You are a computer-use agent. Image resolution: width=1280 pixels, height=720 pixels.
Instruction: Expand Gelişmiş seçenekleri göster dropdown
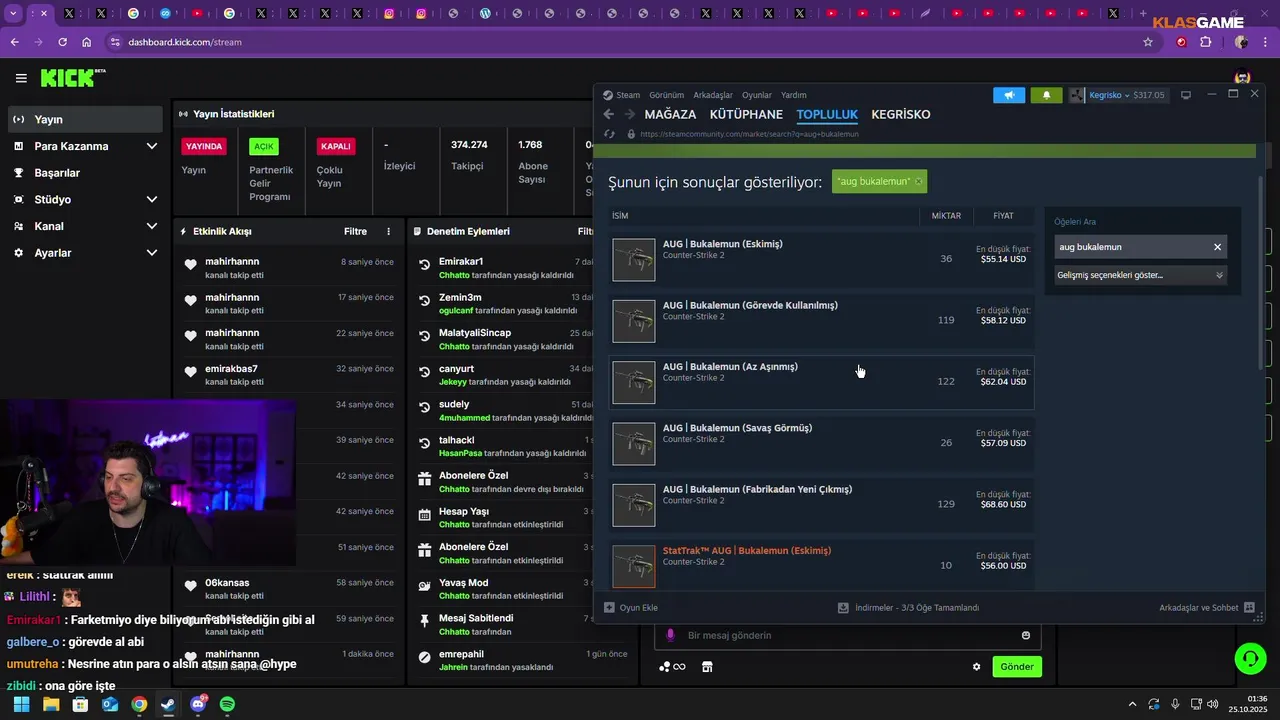pyautogui.click(x=1141, y=275)
